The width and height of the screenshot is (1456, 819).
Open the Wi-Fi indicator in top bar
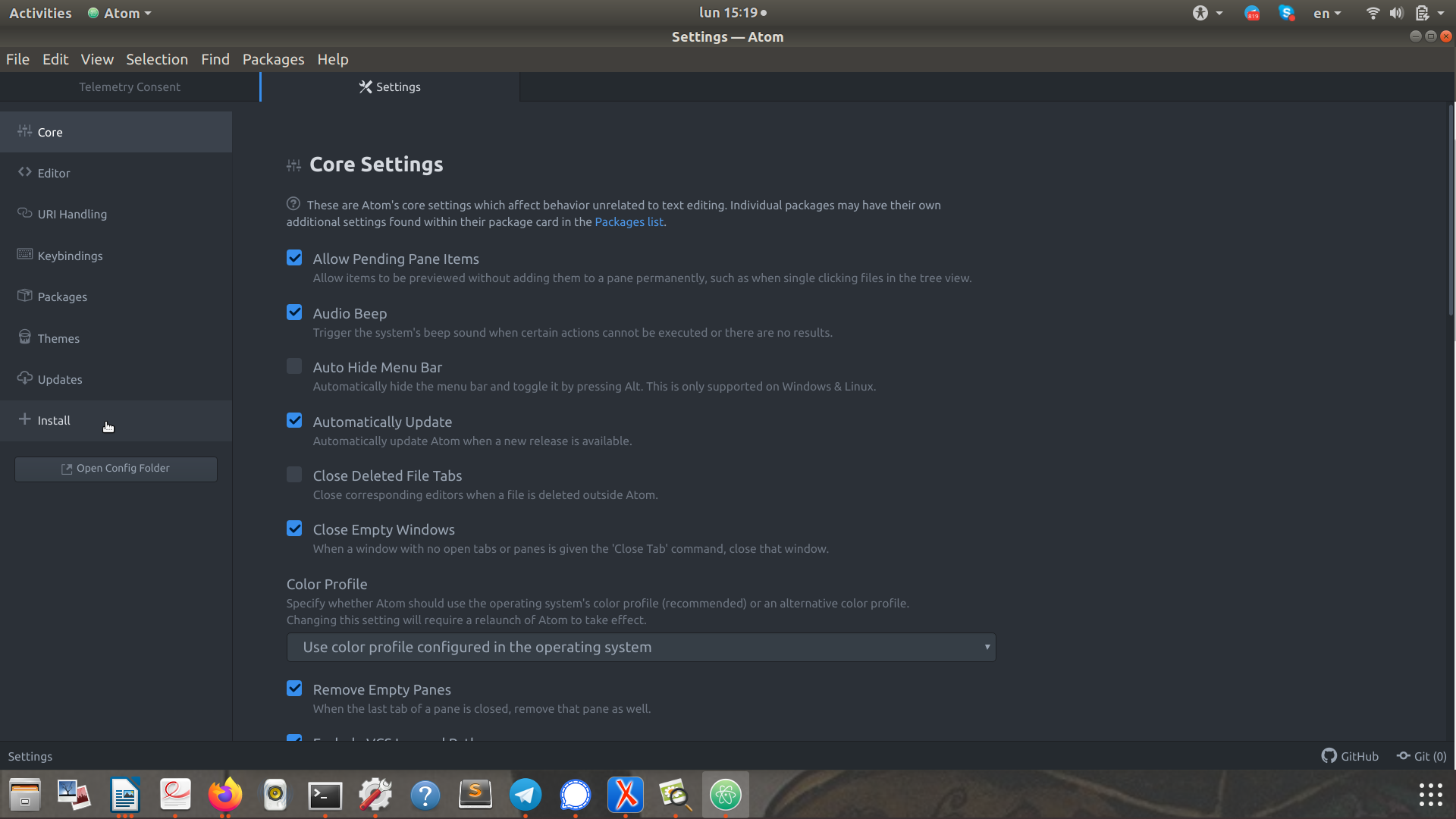(x=1373, y=13)
